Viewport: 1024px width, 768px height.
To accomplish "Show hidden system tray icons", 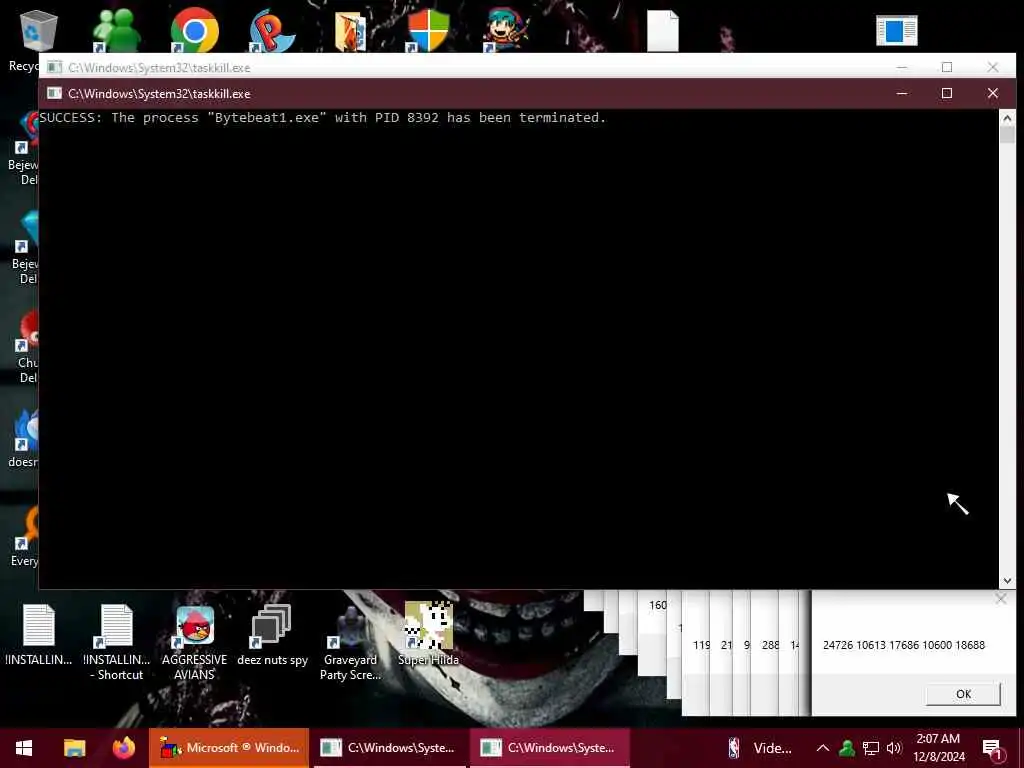I will 823,748.
